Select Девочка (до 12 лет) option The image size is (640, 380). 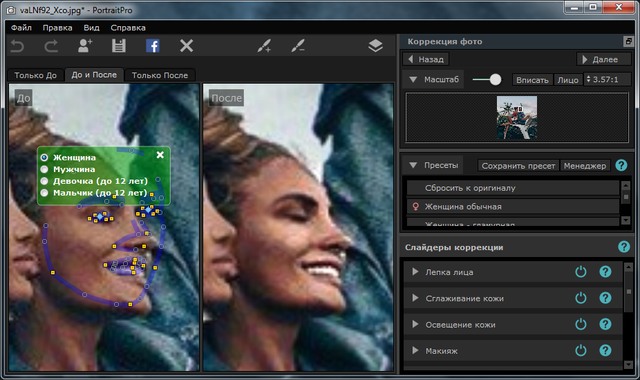[x=44, y=181]
